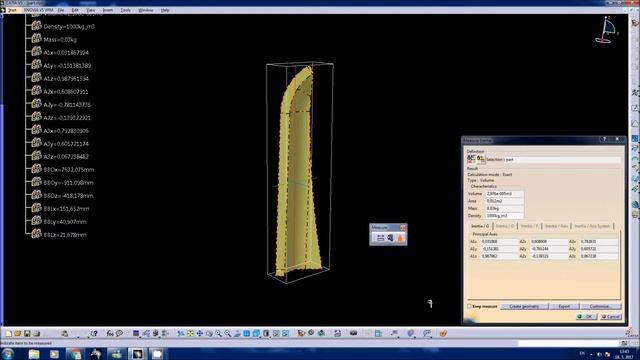Viewport: 640px width, 360px height.
Task: Open a file via the folder icon
Action: [18, 333]
